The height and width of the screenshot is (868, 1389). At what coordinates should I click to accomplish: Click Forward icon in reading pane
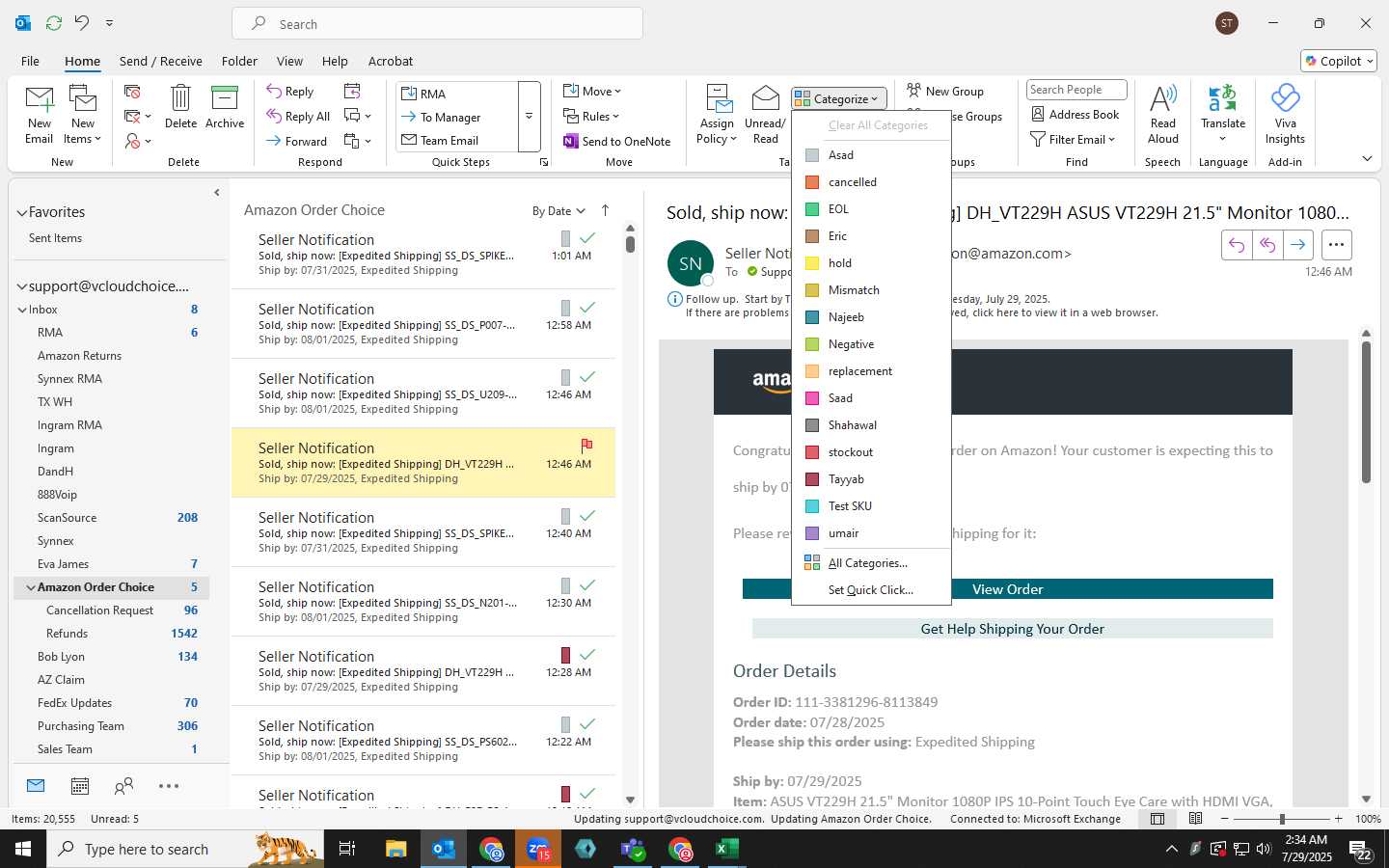1298,245
